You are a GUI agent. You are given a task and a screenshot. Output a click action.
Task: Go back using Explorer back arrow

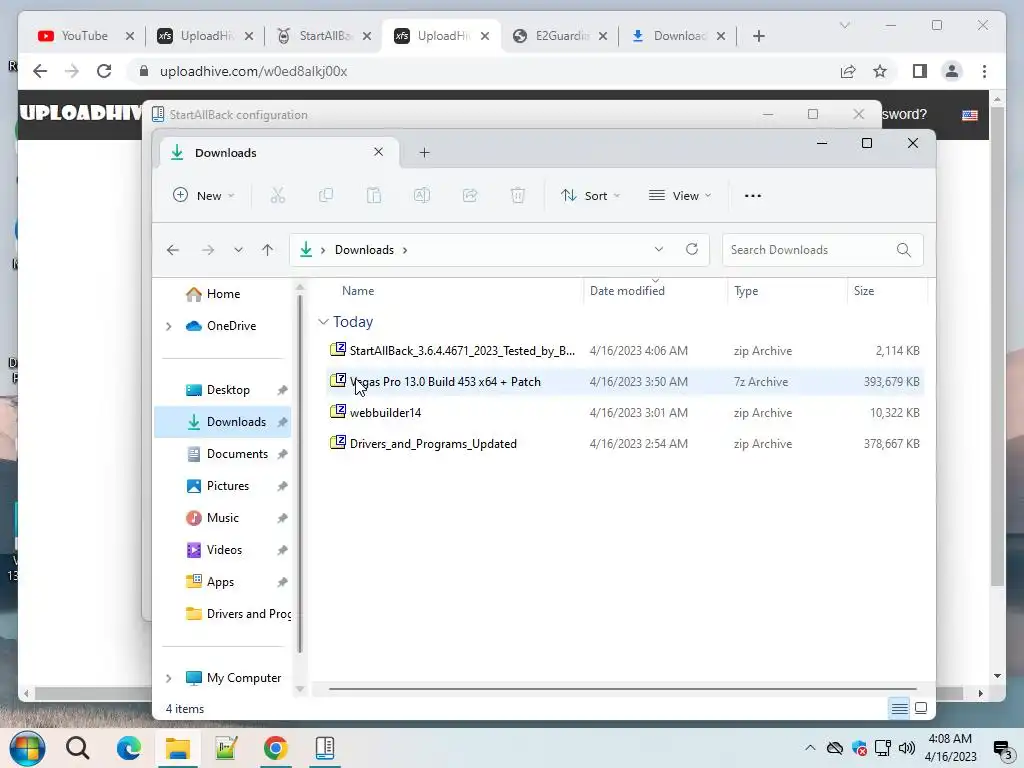(173, 249)
